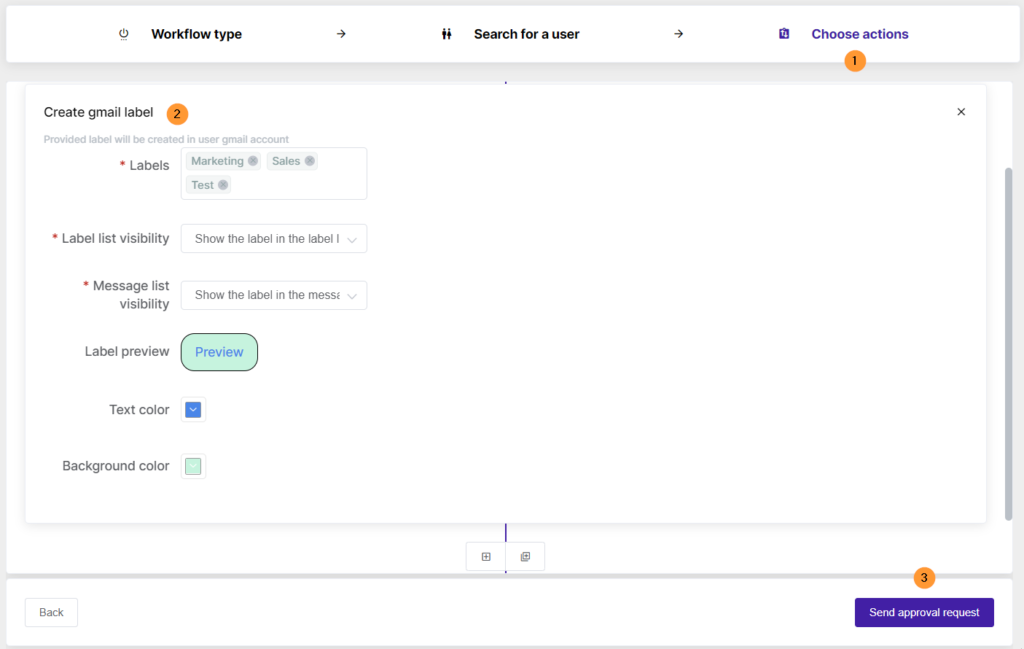The image size is (1024, 649).
Task: Click the power icon beside Workflow type
Action: tap(122, 33)
